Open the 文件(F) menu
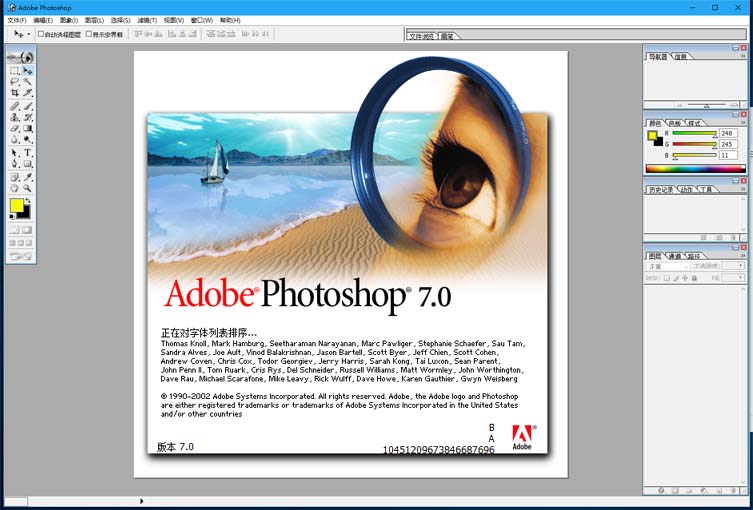This screenshot has height=510, width=753. (x=16, y=20)
